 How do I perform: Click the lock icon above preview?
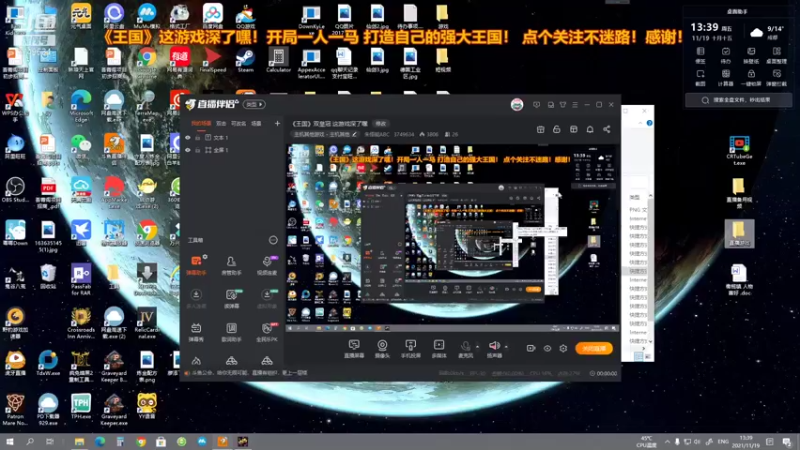pos(557,130)
